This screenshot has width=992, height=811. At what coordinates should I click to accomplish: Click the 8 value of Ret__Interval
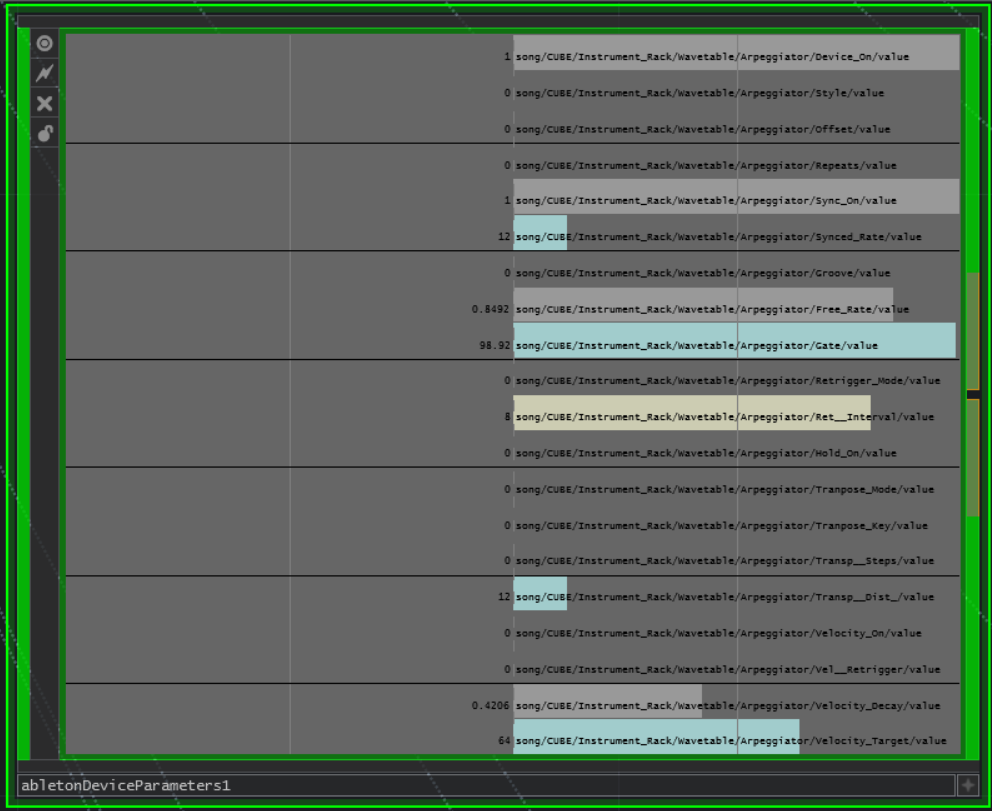pos(507,417)
